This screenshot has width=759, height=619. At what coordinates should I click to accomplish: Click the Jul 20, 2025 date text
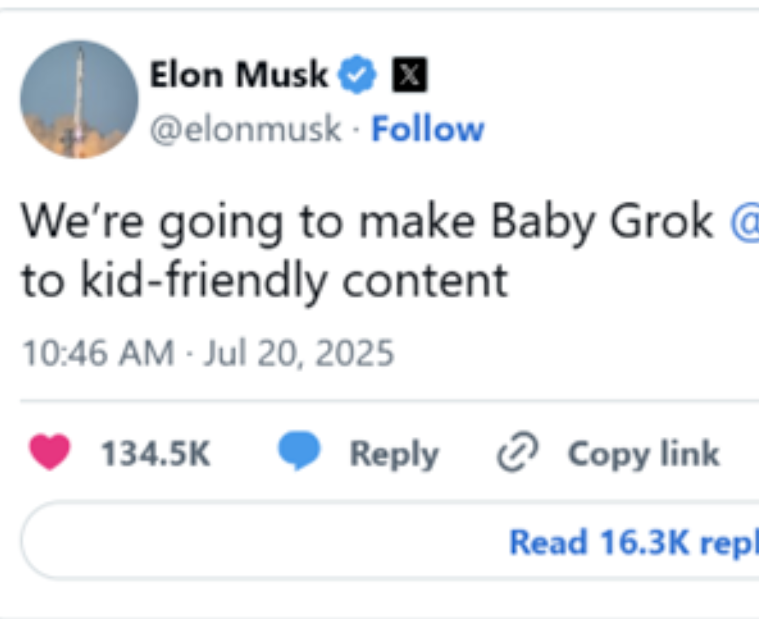point(299,353)
